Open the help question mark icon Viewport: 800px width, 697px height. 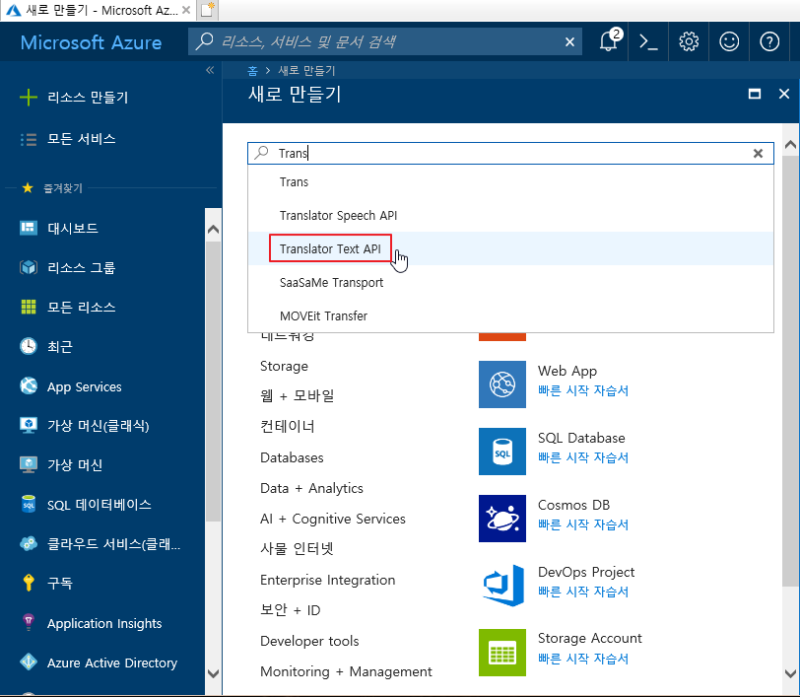click(x=769, y=42)
